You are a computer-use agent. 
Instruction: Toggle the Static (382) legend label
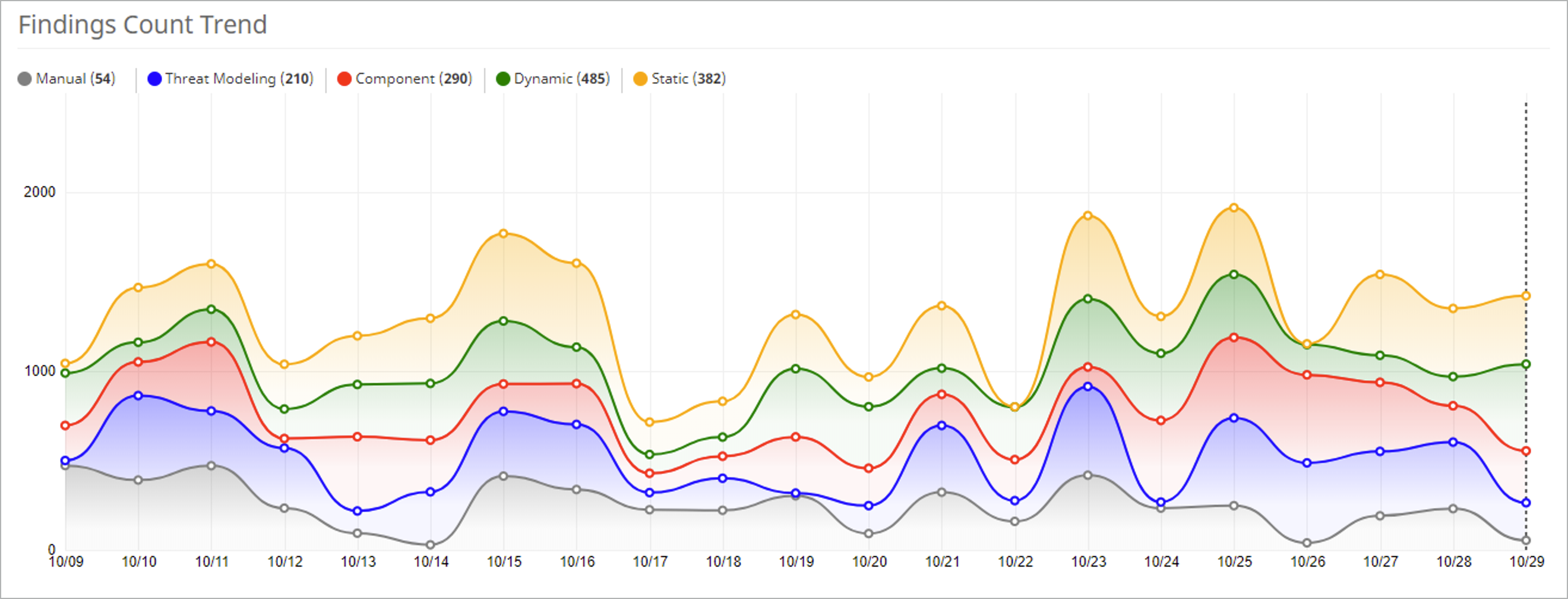click(688, 79)
